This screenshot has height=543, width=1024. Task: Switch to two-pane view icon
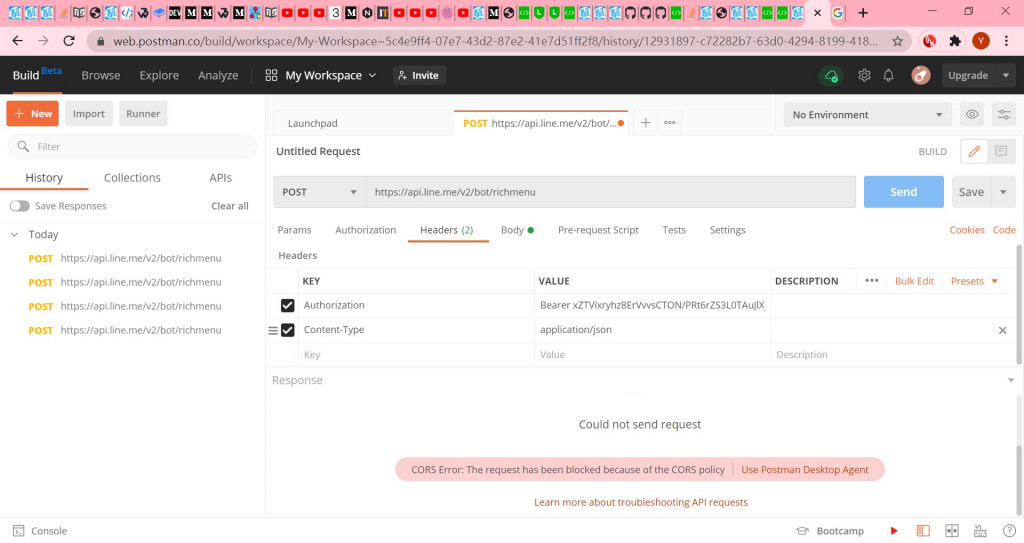pyautogui.click(x=952, y=531)
